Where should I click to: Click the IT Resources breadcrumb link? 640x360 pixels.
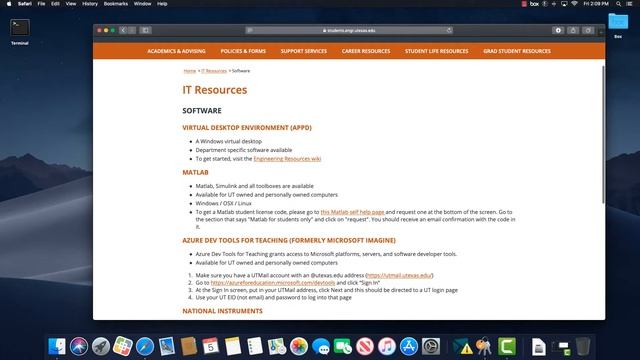214,71
